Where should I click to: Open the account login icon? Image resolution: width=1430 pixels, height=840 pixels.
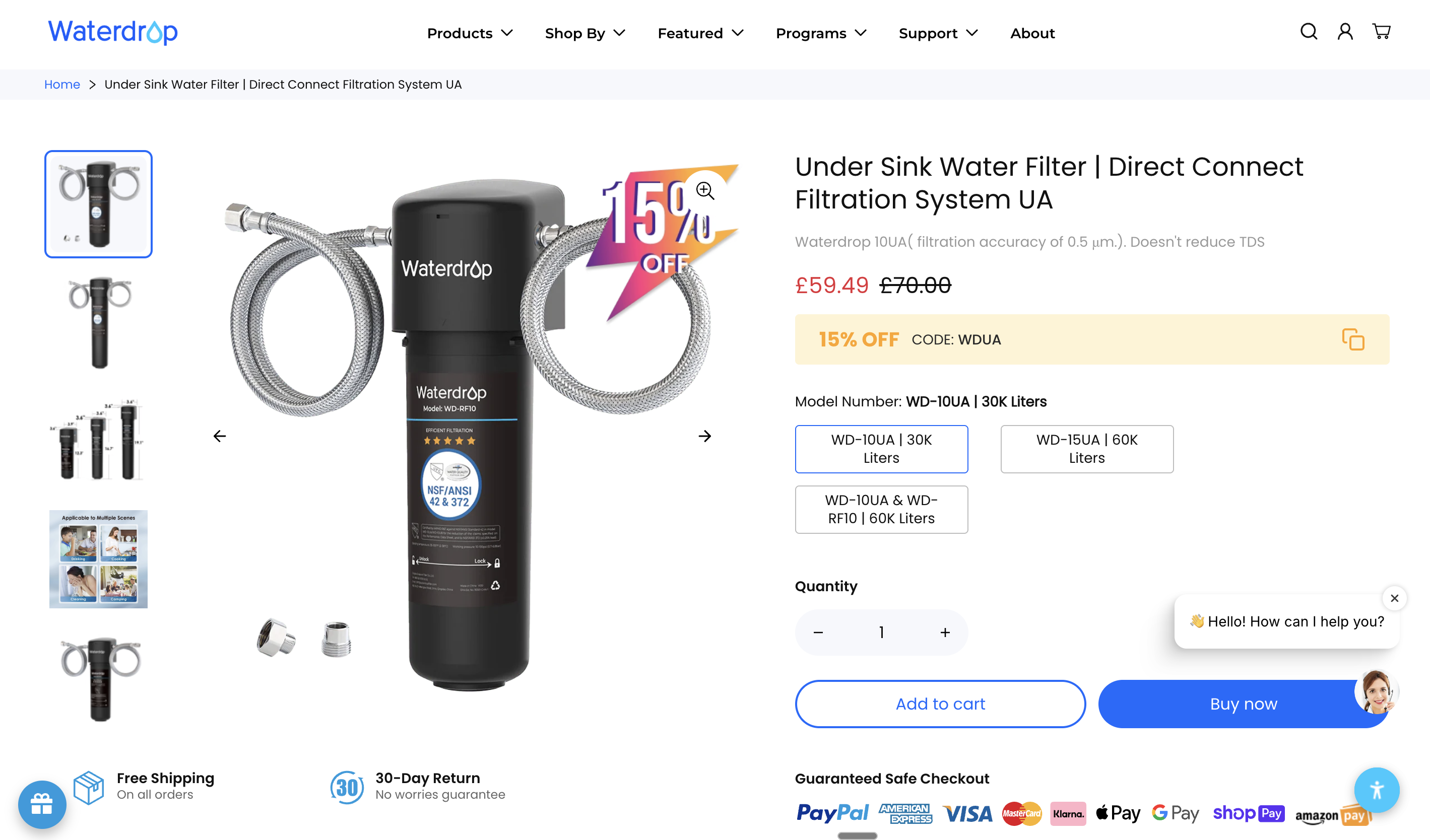coord(1344,32)
